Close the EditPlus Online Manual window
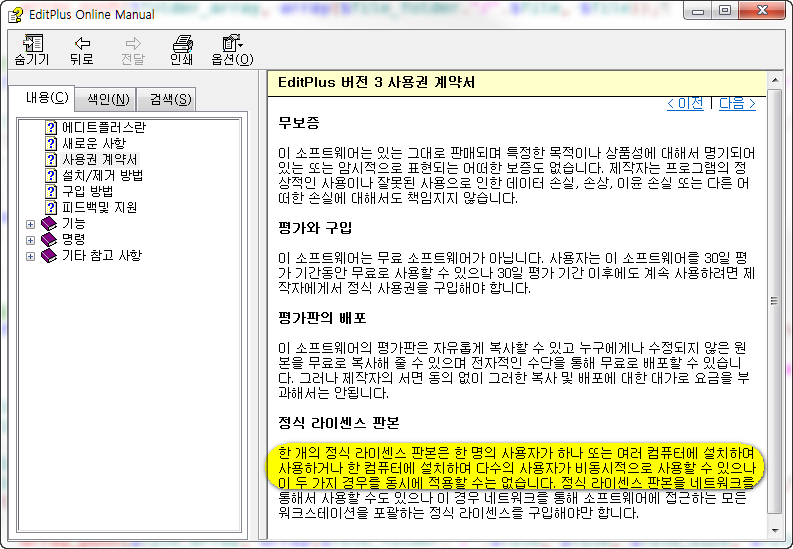Viewport: 793px width, 549px height. [762, 11]
